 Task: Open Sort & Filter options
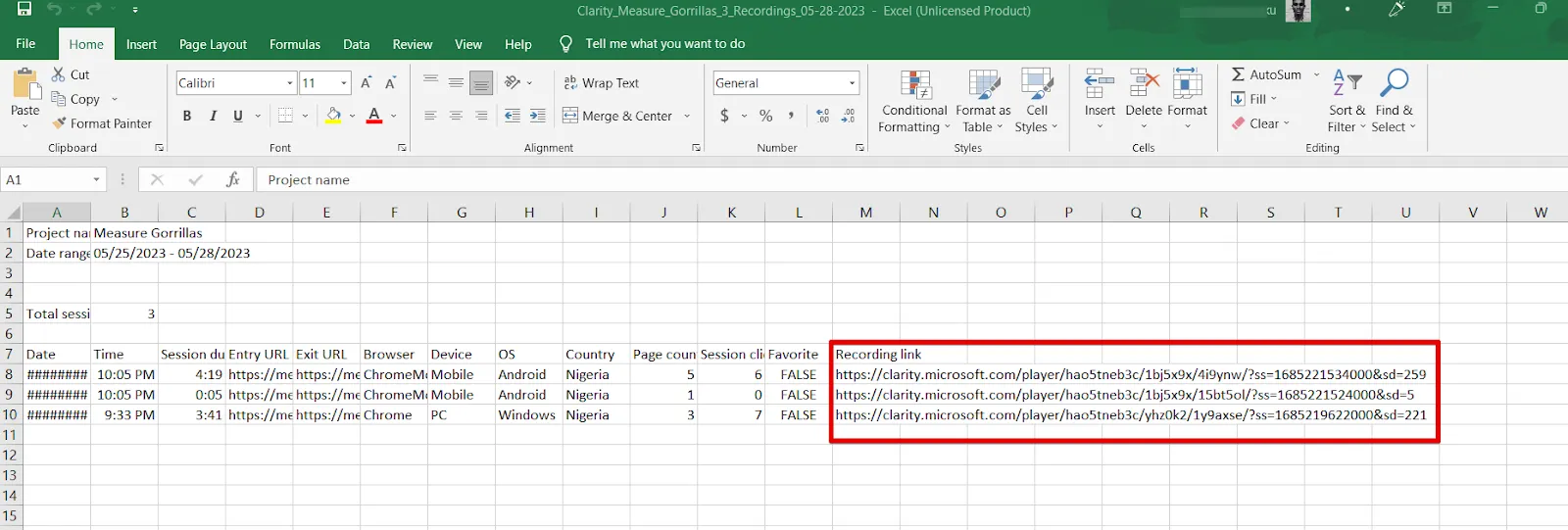coord(1347,101)
